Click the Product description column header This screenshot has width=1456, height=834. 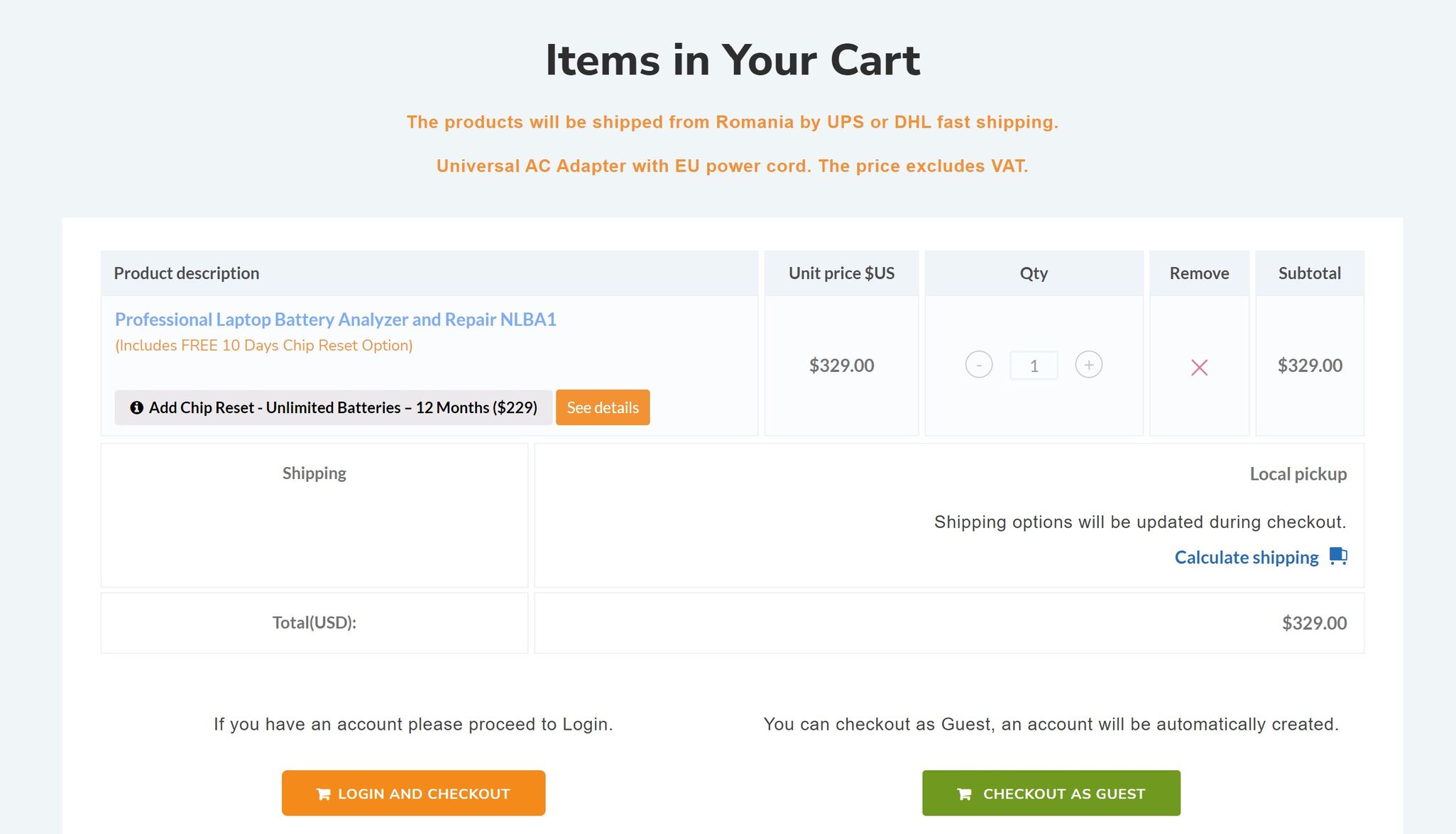[186, 273]
